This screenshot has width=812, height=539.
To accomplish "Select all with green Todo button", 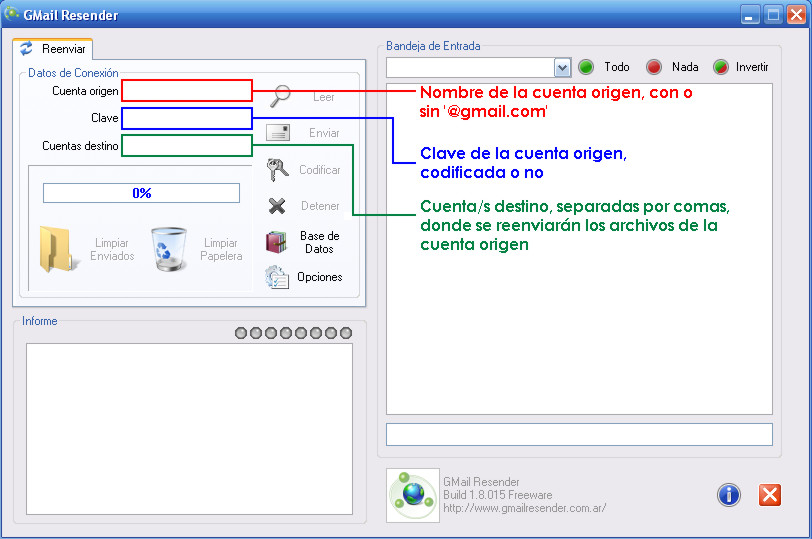I will point(586,67).
